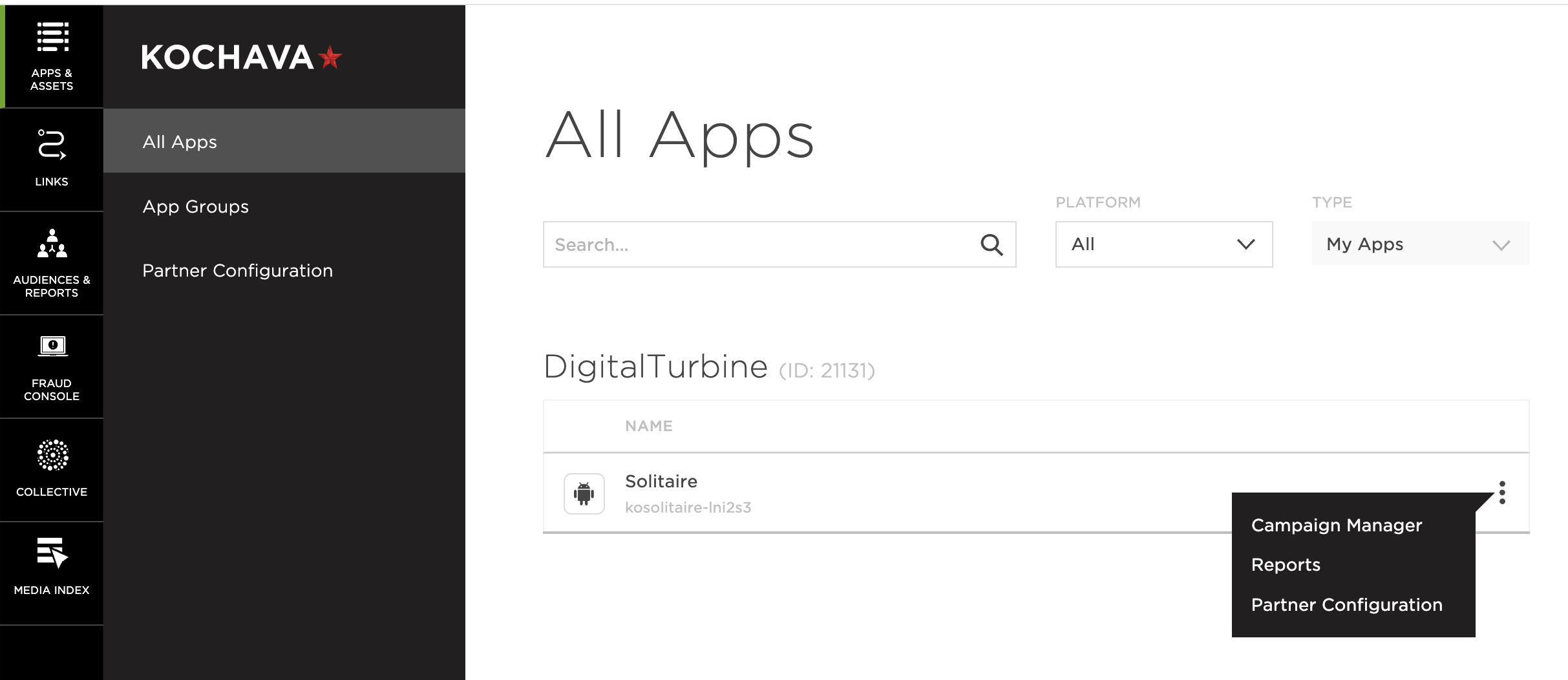Expand the All platform selector
Image resolution: width=1568 pixels, height=680 pixels.
click(1163, 244)
